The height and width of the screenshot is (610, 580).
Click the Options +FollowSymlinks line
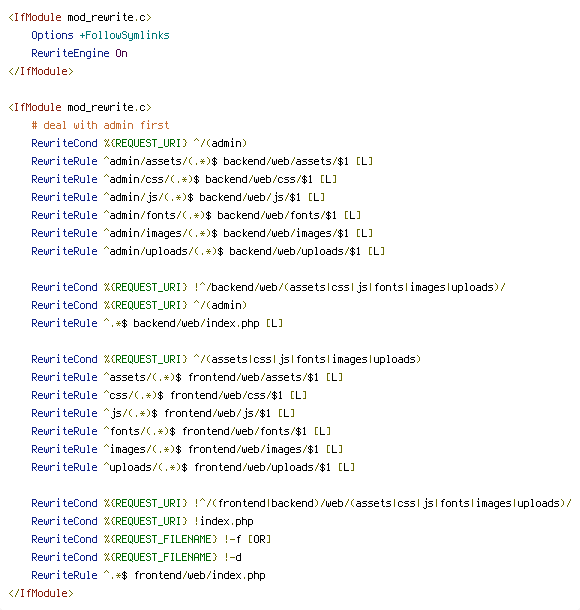coord(100,35)
